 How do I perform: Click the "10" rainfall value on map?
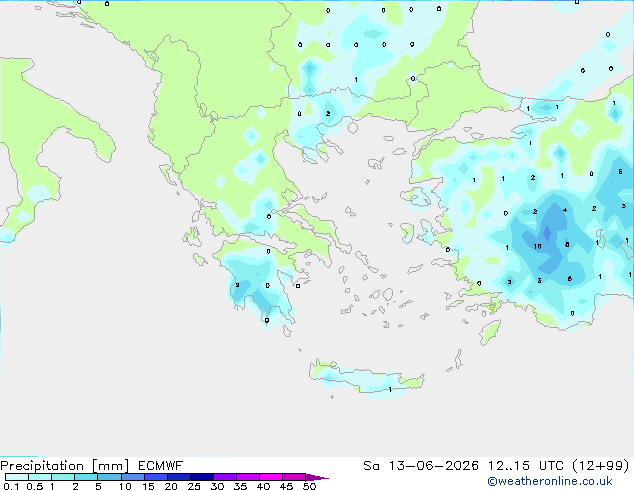pyautogui.click(x=537, y=247)
